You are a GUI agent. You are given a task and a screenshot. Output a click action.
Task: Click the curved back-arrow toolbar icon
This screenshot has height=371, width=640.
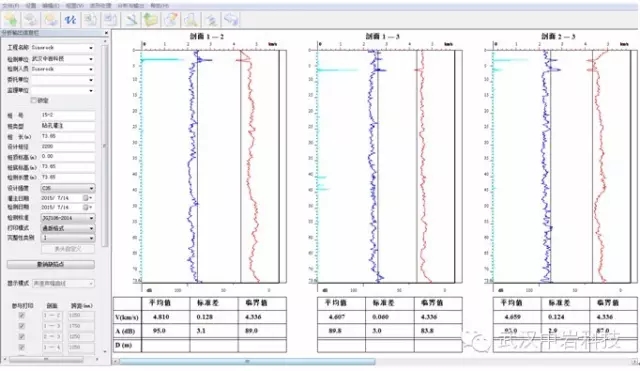click(x=231, y=20)
